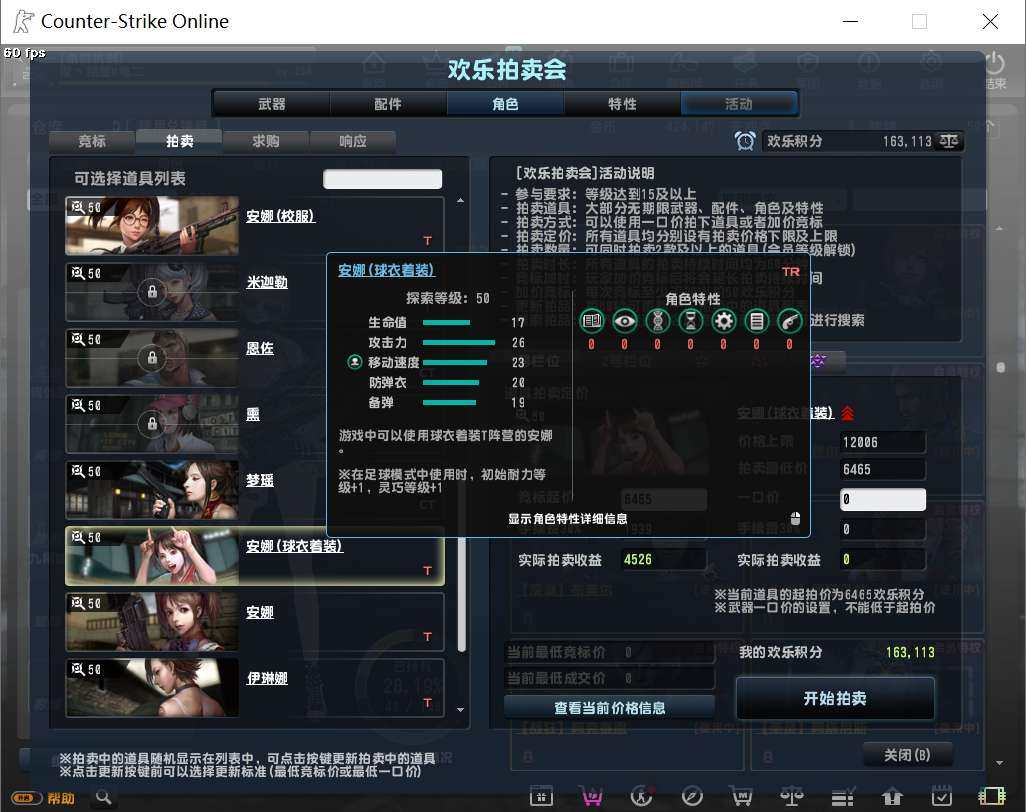This screenshot has width=1026, height=812.
Task: Click the white 一口价 price input field
Action: [882, 499]
